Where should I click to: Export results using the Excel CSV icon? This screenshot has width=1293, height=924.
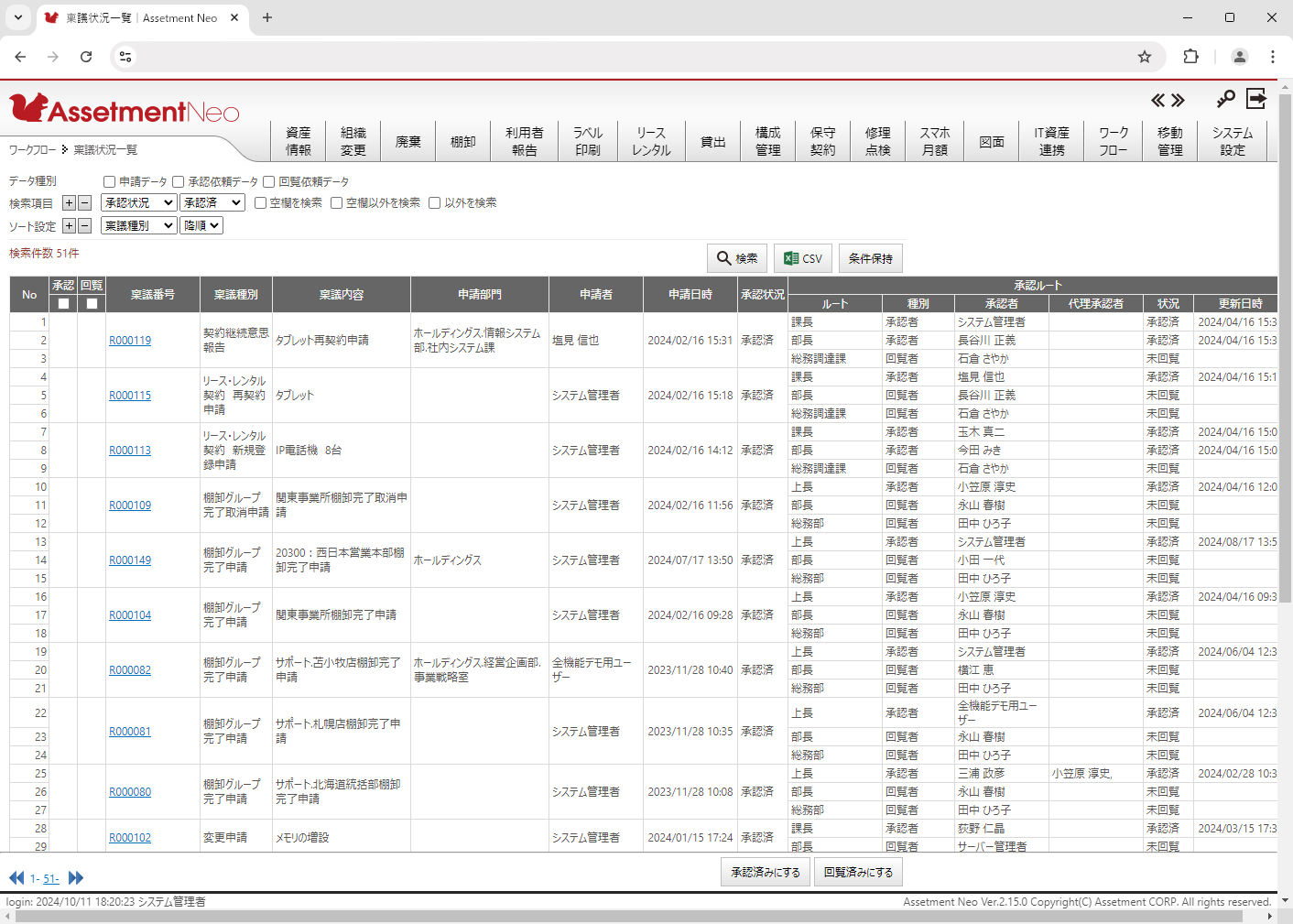tap(802, 258)
